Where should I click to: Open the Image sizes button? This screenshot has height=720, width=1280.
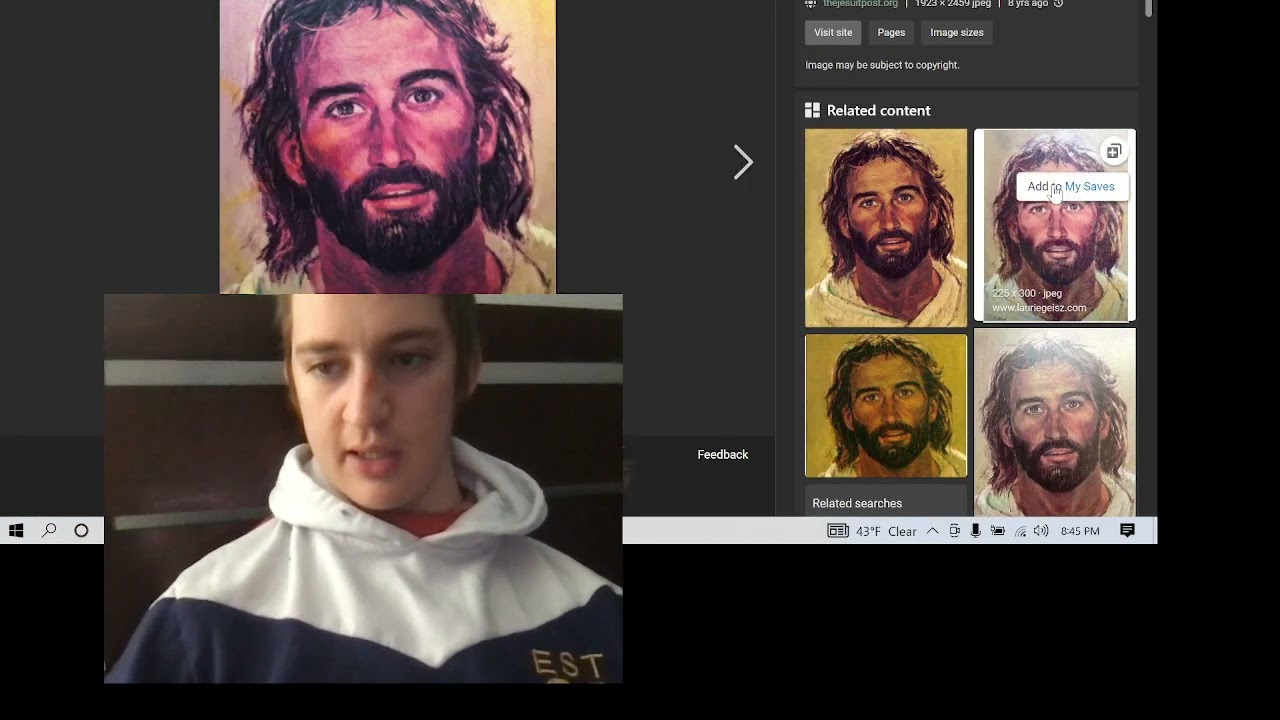point(957,33)
